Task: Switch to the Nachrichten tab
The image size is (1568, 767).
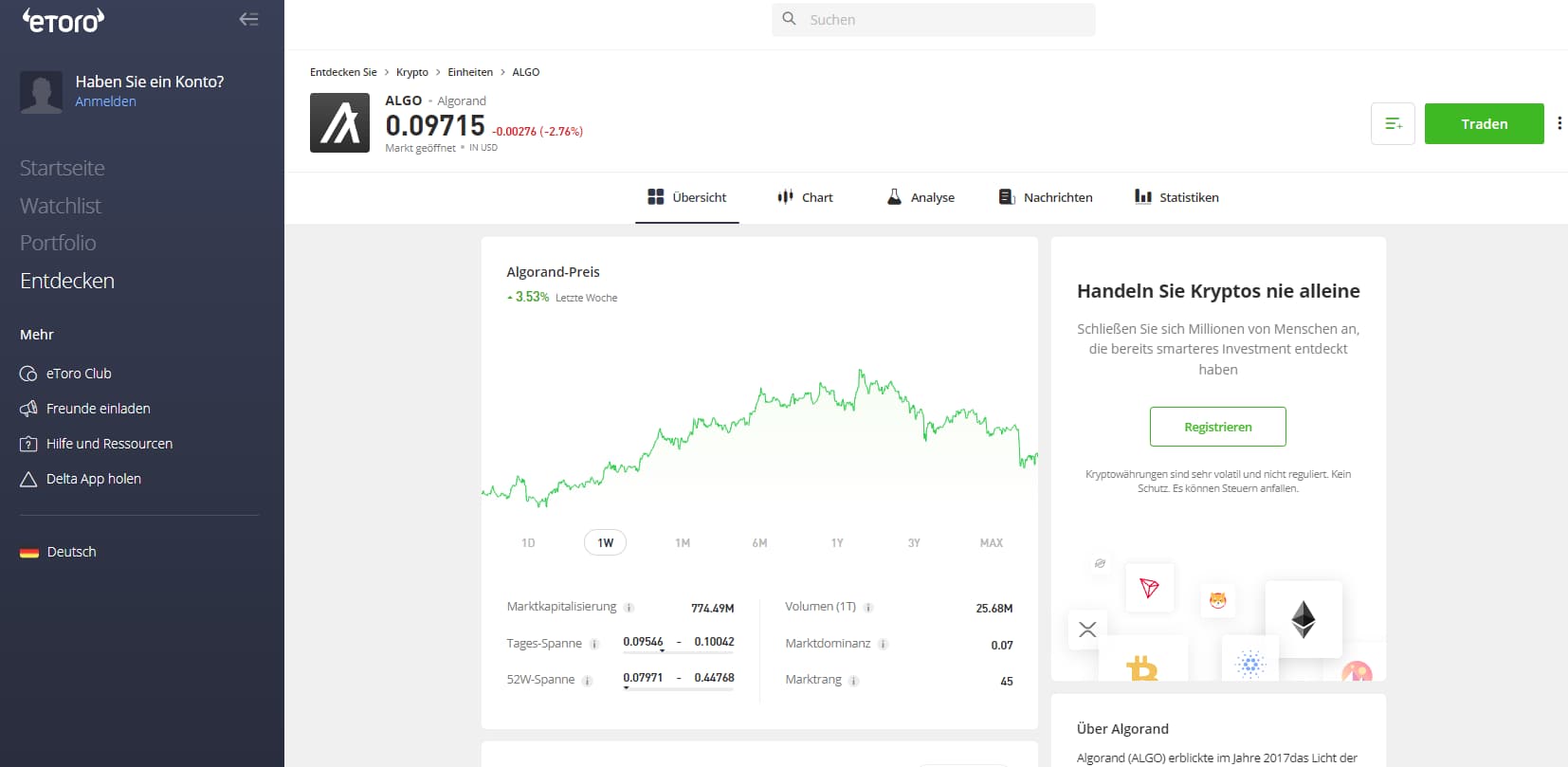Action: coord(1046,197)
